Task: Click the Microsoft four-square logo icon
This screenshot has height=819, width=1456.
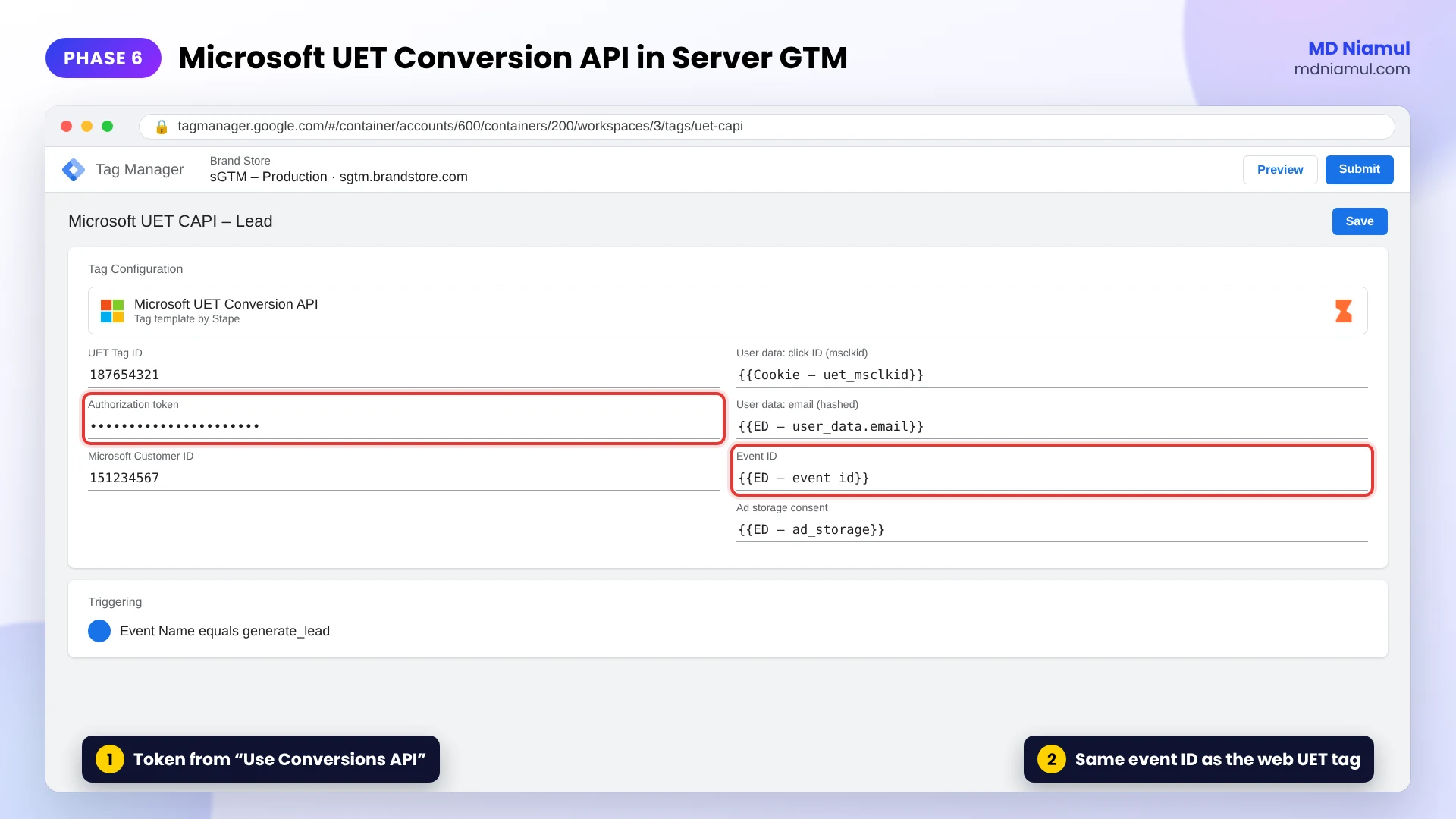Action: (112, 311)
